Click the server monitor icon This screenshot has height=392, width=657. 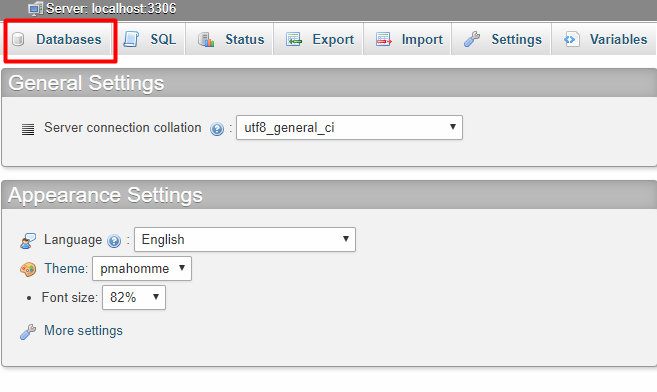click(x=36, y=8)
